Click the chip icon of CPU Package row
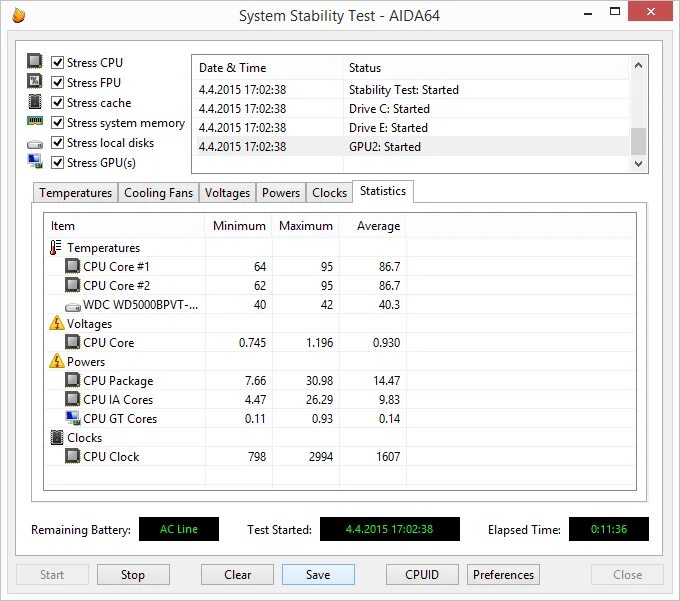 pyautogui.click(x=72, y=380)
